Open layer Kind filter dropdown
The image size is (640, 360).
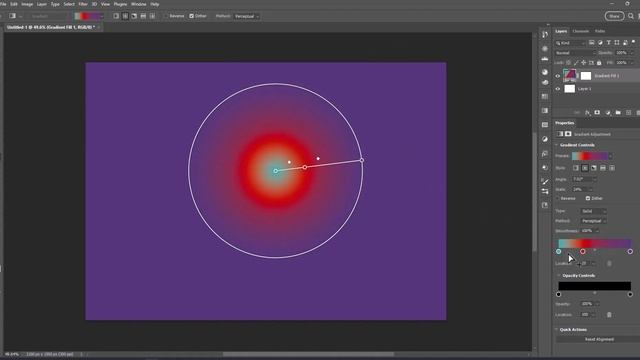(571, 43)
